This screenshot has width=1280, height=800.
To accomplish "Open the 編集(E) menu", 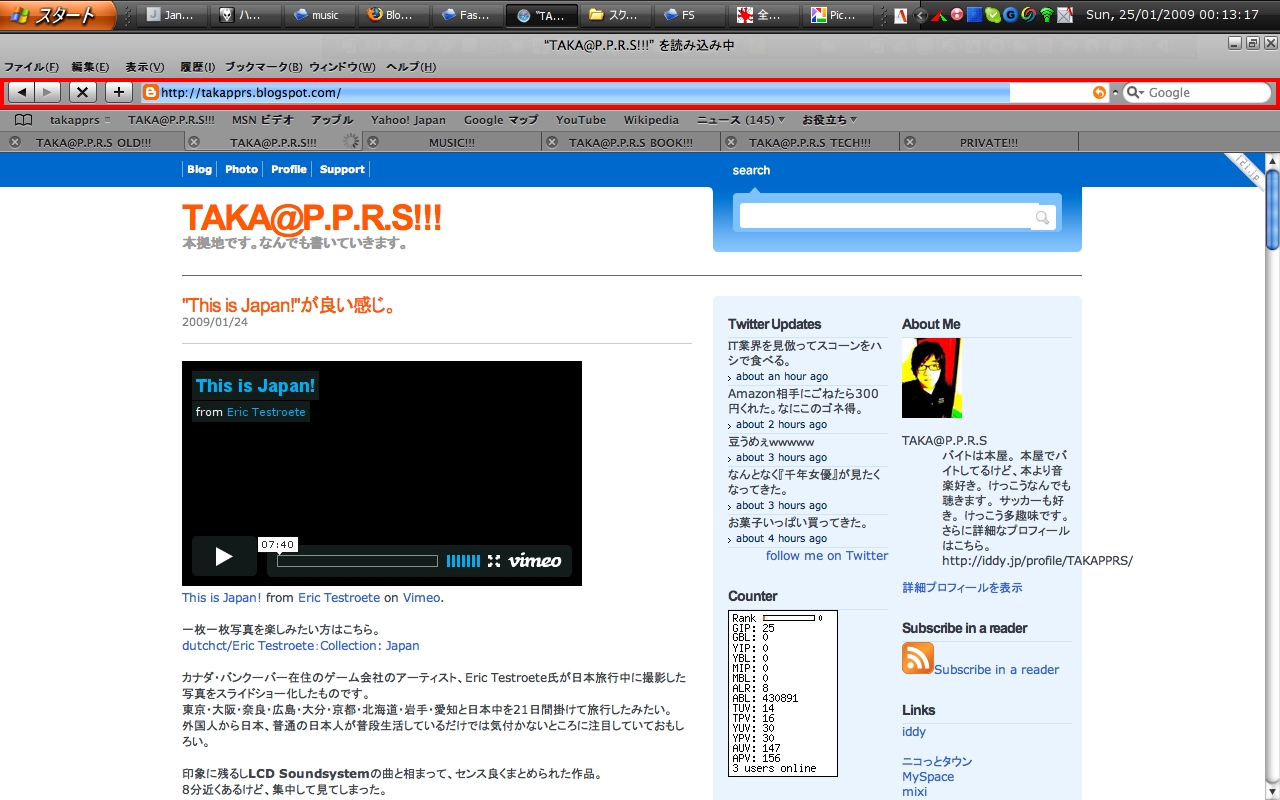I will pyautogui.click(x=90, y=67).
